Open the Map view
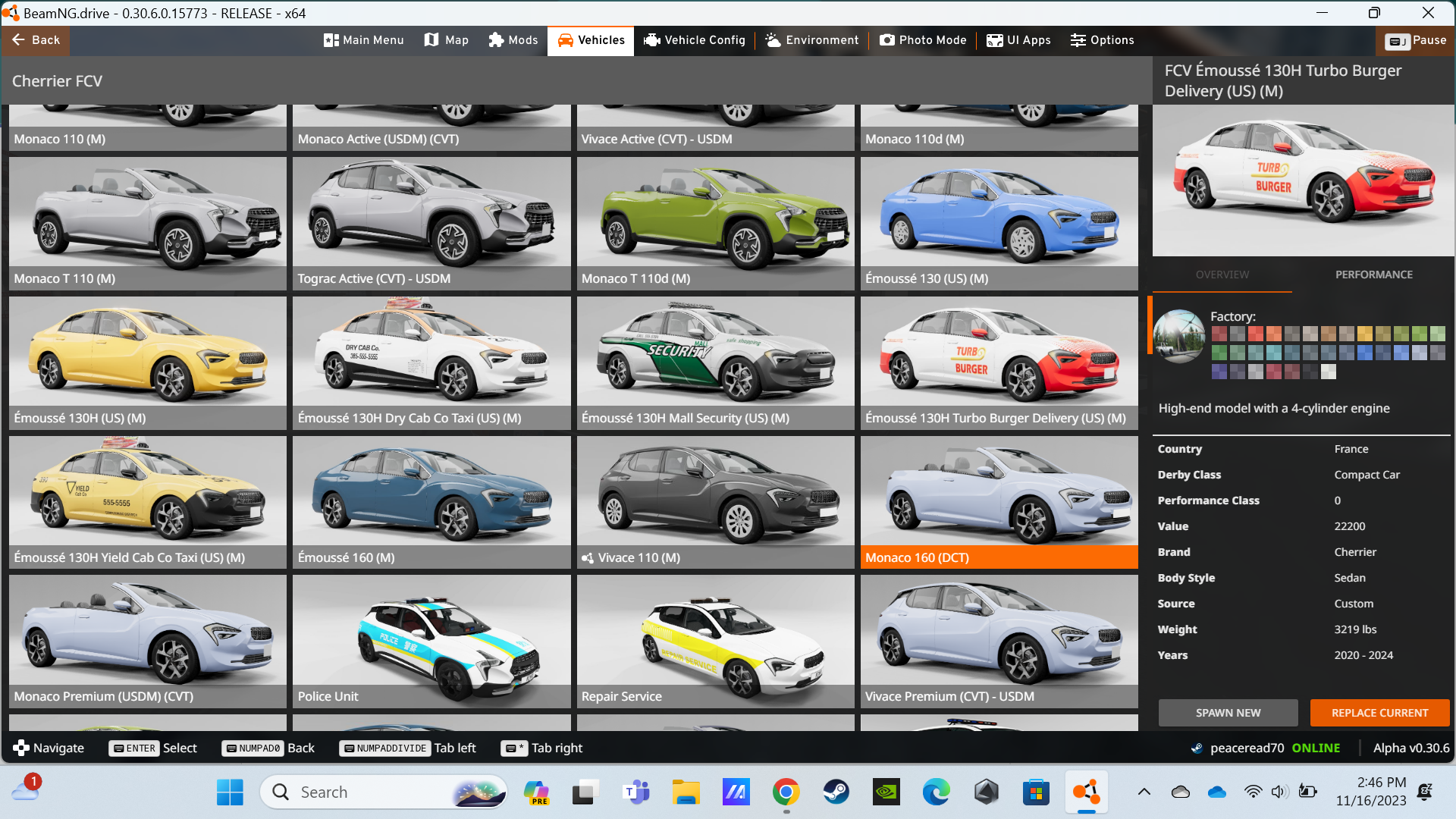This screenshot has height=819, width=1456. [x=447, y=40]
